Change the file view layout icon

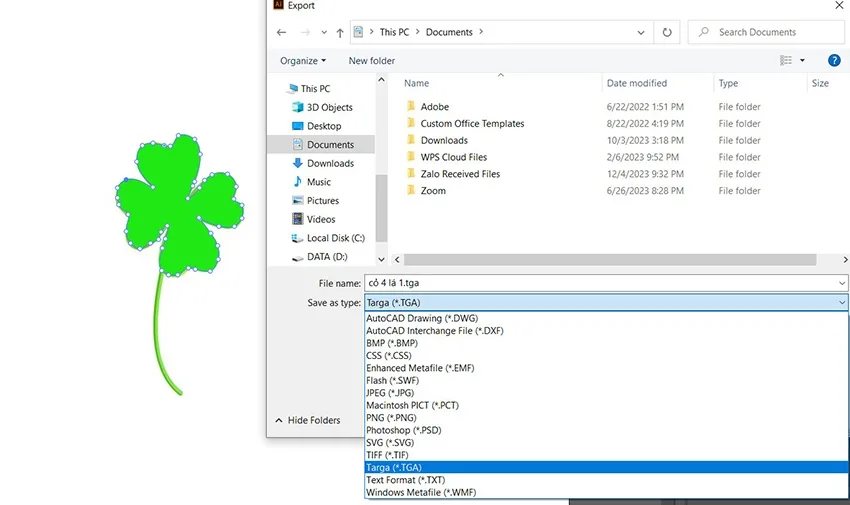pos(786,60)
